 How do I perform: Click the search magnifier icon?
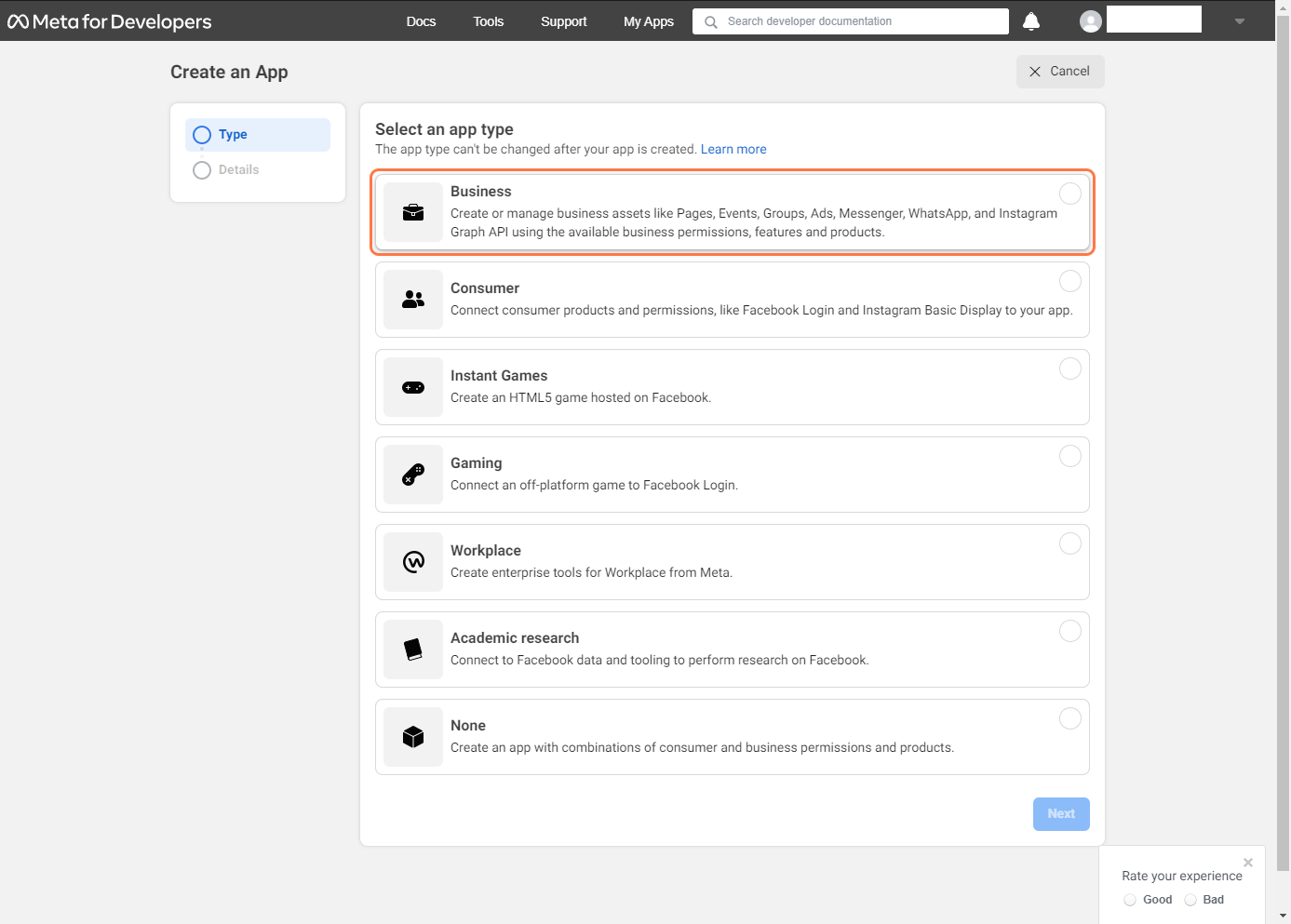click(x=711, y=21)
